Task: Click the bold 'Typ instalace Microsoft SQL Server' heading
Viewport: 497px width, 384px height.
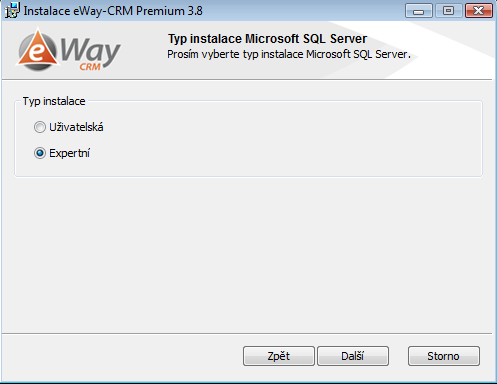Action: (267, 39)
